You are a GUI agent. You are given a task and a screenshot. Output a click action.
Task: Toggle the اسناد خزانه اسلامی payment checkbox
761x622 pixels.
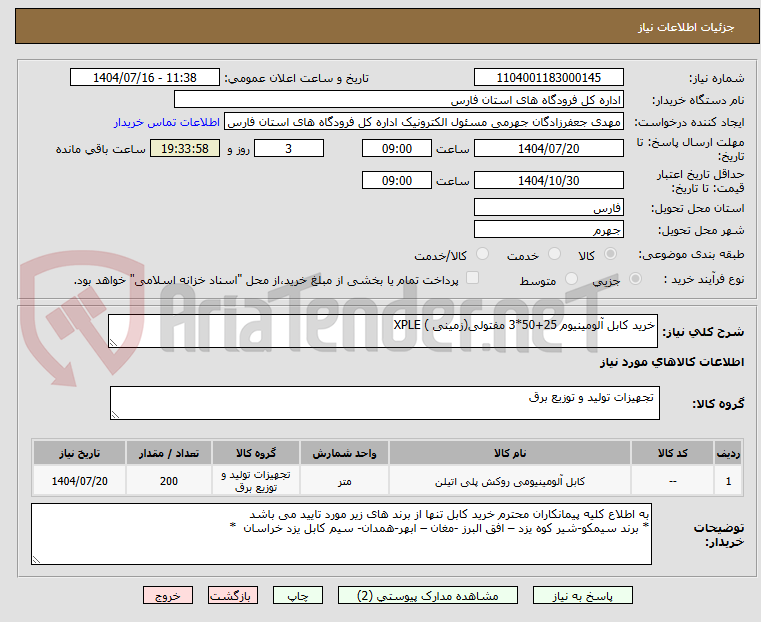click(472, 278)
